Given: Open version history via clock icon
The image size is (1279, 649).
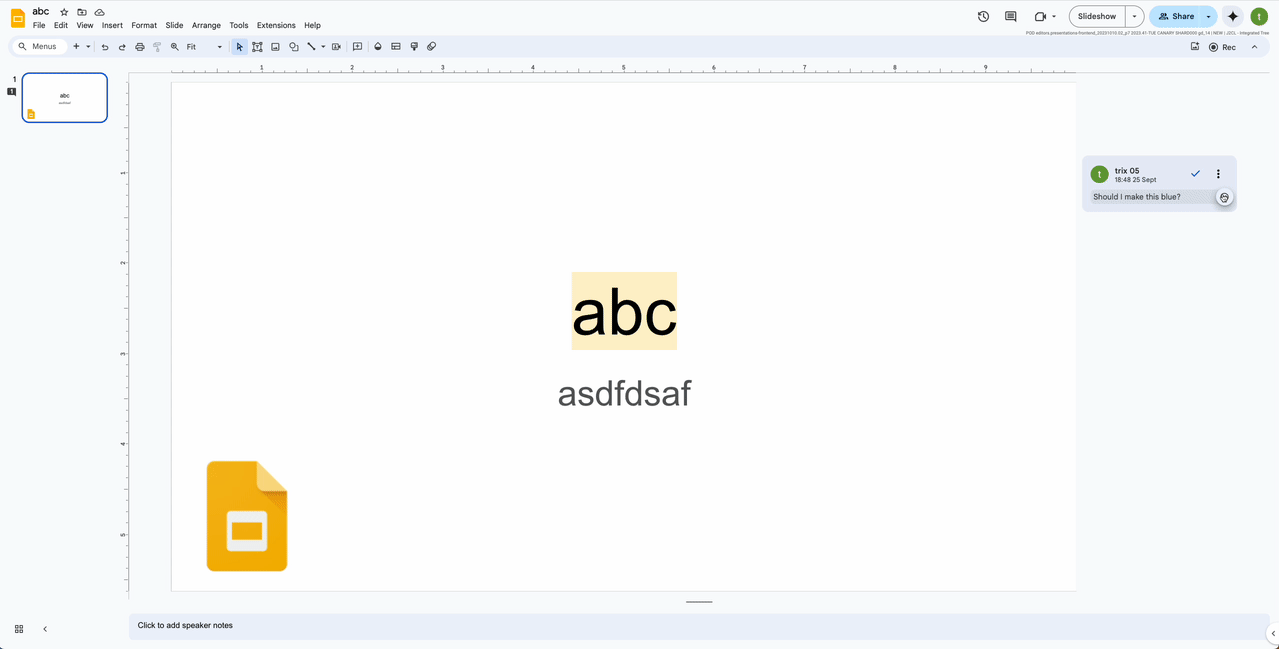Looking at the screenshot, I should pyautogui.click(x=982, y=16).
